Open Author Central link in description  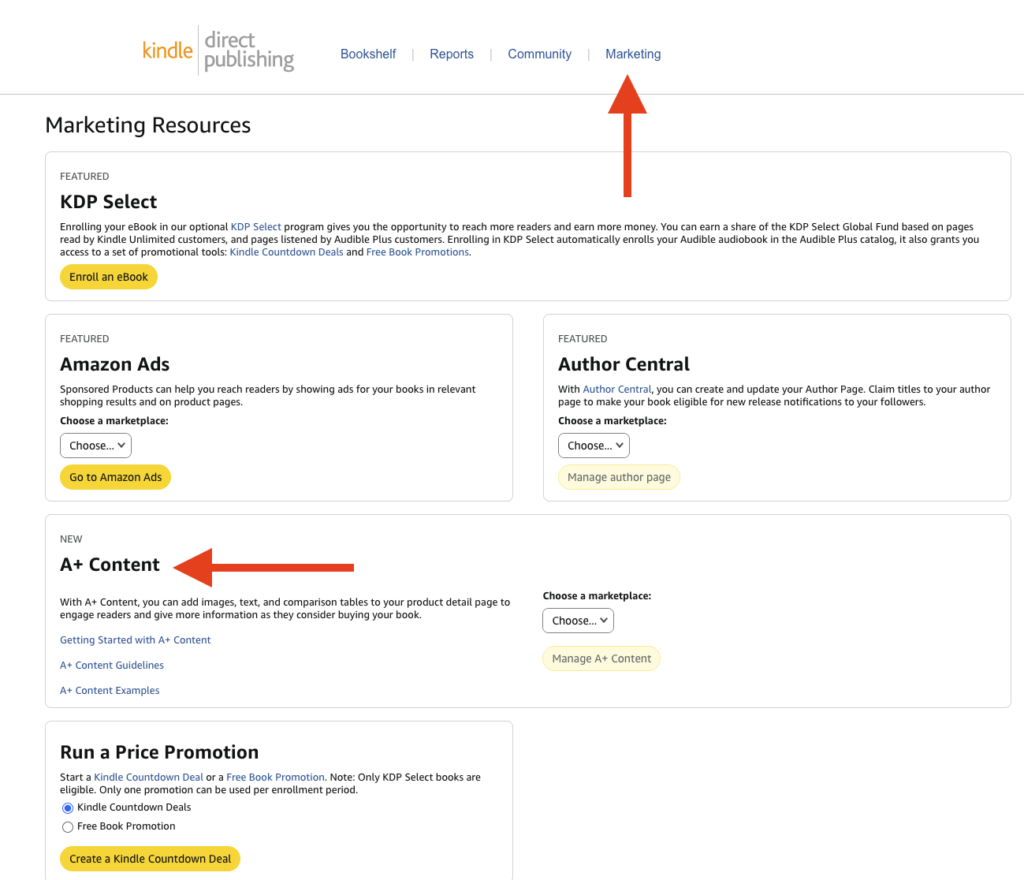click(x=616, y=389)
